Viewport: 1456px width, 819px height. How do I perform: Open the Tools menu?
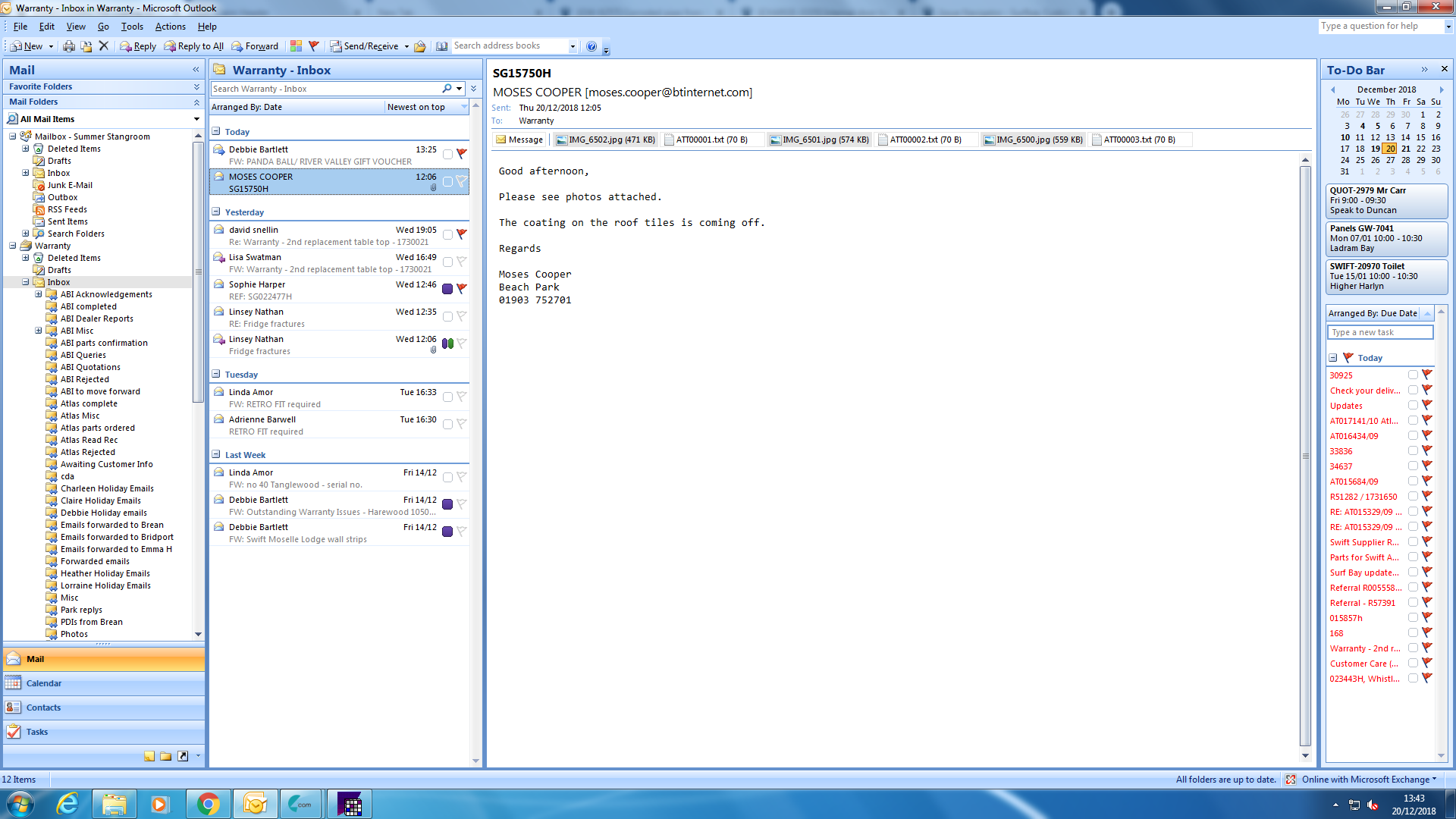[132, 27]
